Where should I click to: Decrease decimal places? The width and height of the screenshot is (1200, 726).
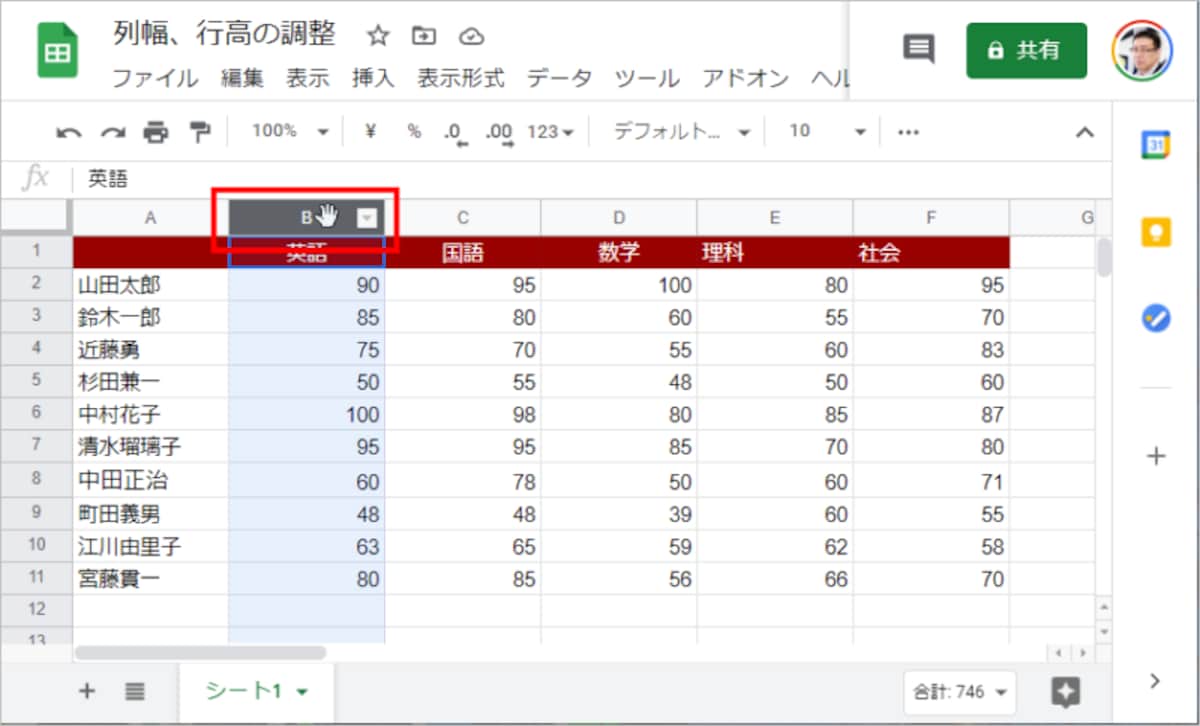[x=456, y=133]
